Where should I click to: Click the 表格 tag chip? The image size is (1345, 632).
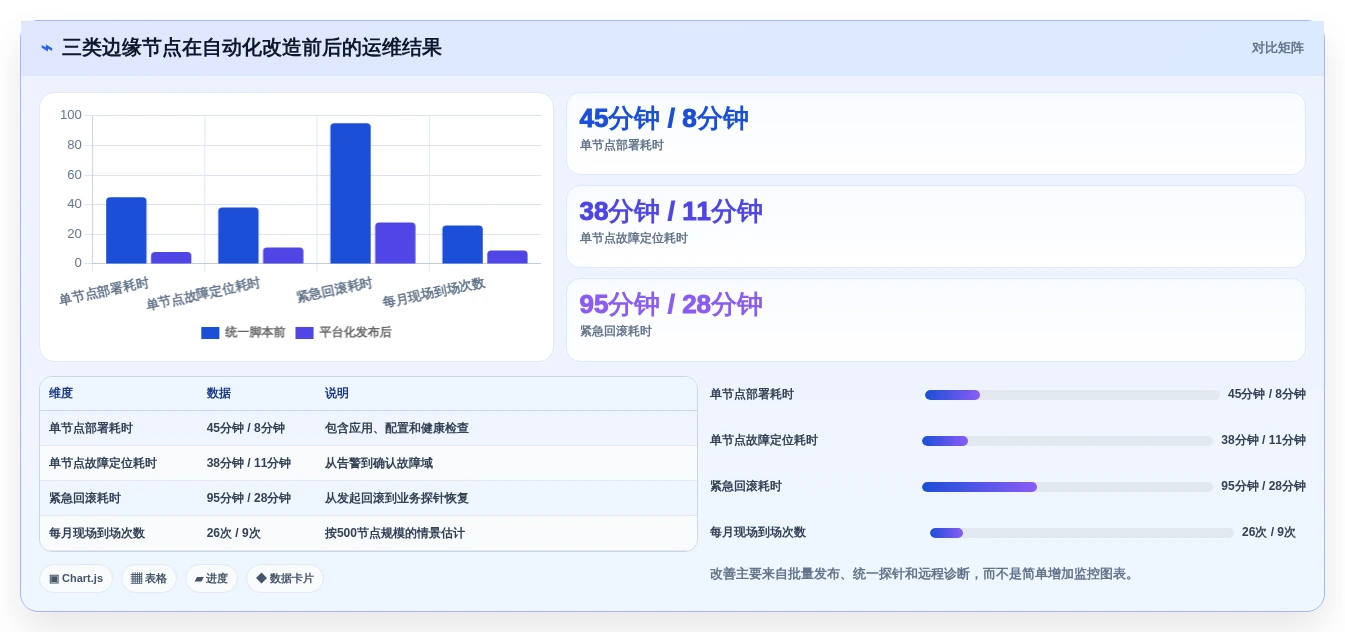149,579
